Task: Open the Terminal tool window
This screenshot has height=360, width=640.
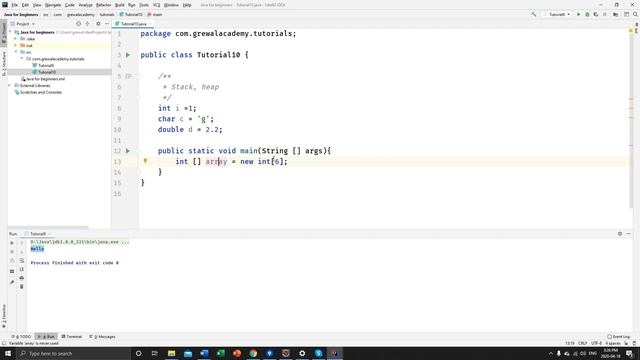Action: [x=72, y=337]
